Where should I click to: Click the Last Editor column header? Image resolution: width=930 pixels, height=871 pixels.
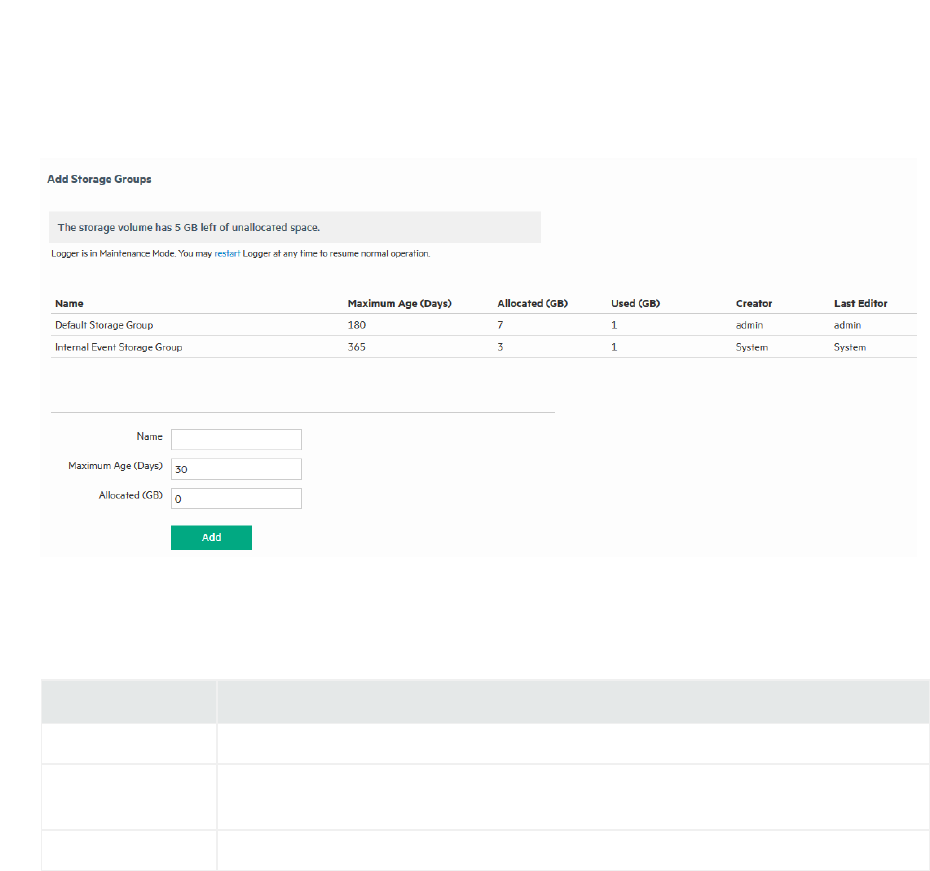[x=860, y=303]
